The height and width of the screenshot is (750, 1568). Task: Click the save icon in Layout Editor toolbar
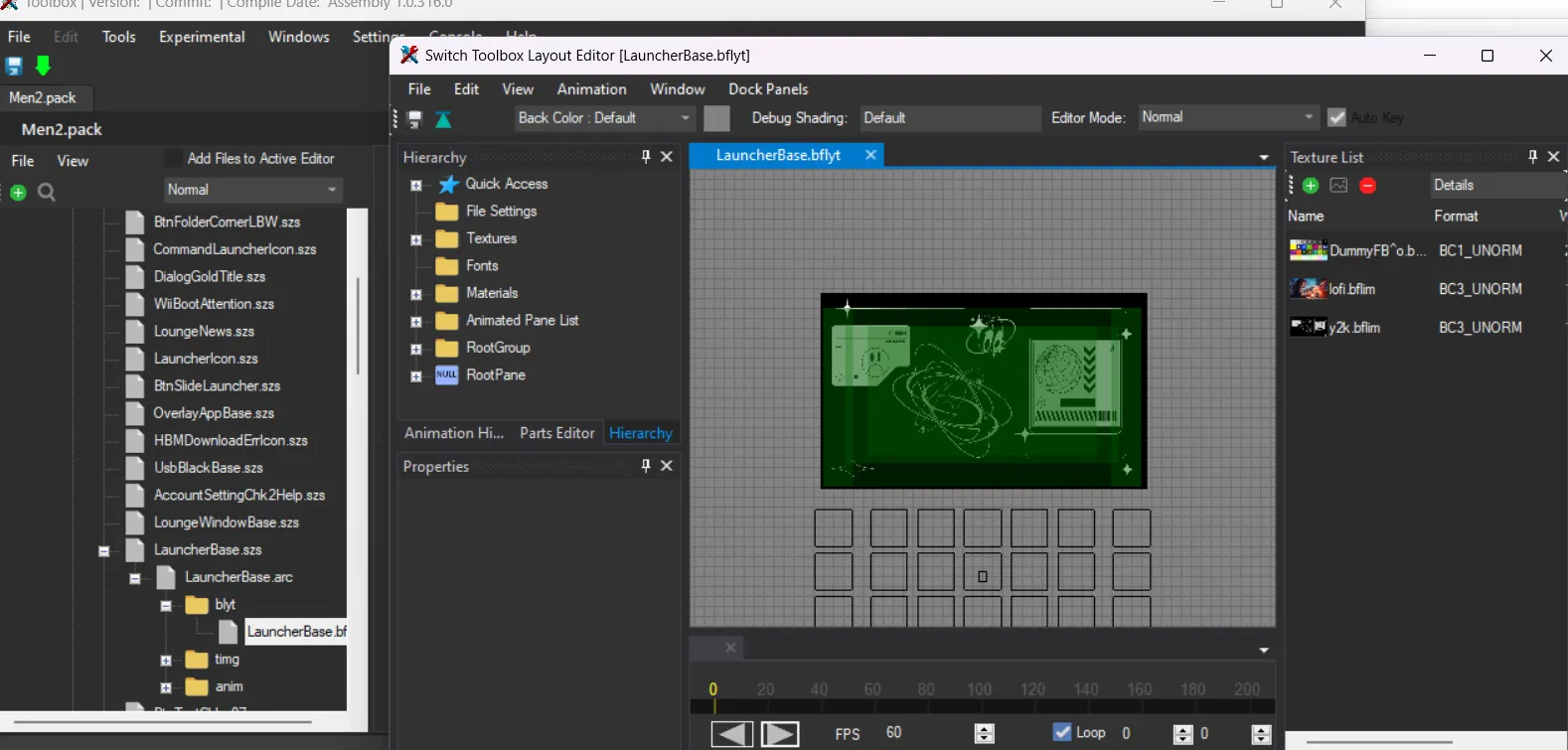(415, 119)
